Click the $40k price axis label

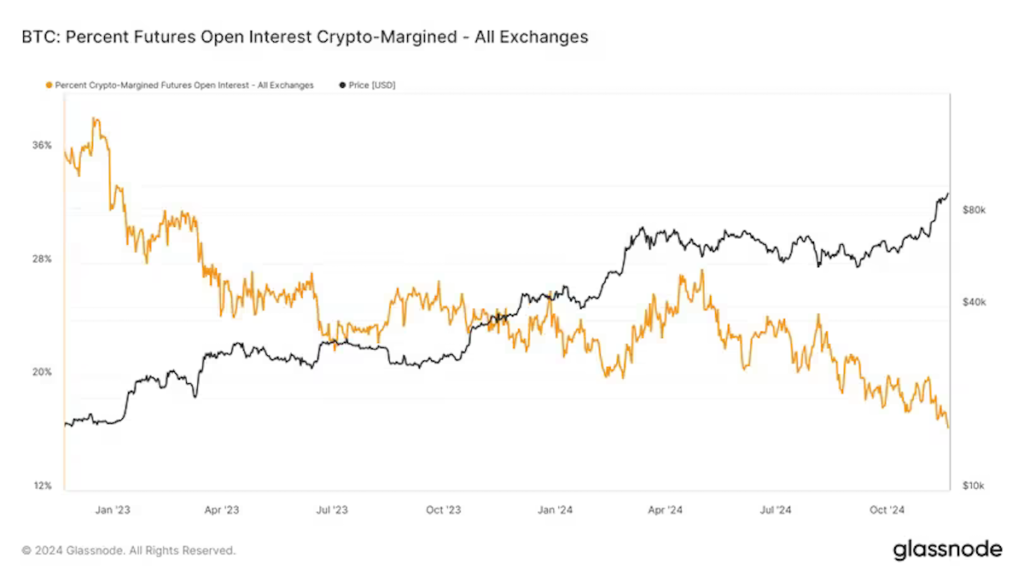974,302
